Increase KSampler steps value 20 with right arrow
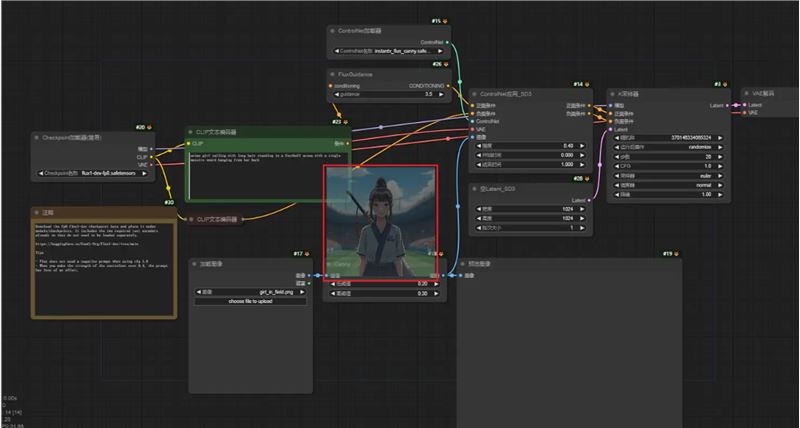Screen dimensions: 800x428 pos(720,157)
